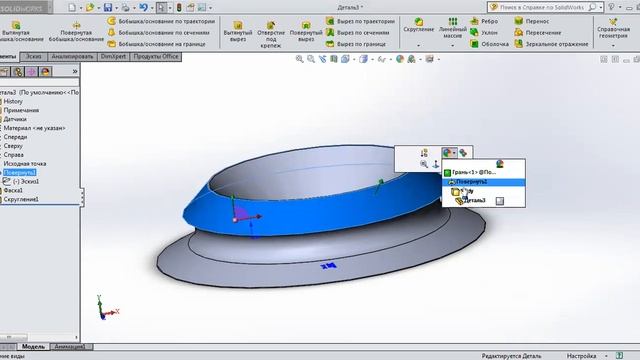
Task: Select the Сверху plane in tree
Action: click(x=13, y=146)
